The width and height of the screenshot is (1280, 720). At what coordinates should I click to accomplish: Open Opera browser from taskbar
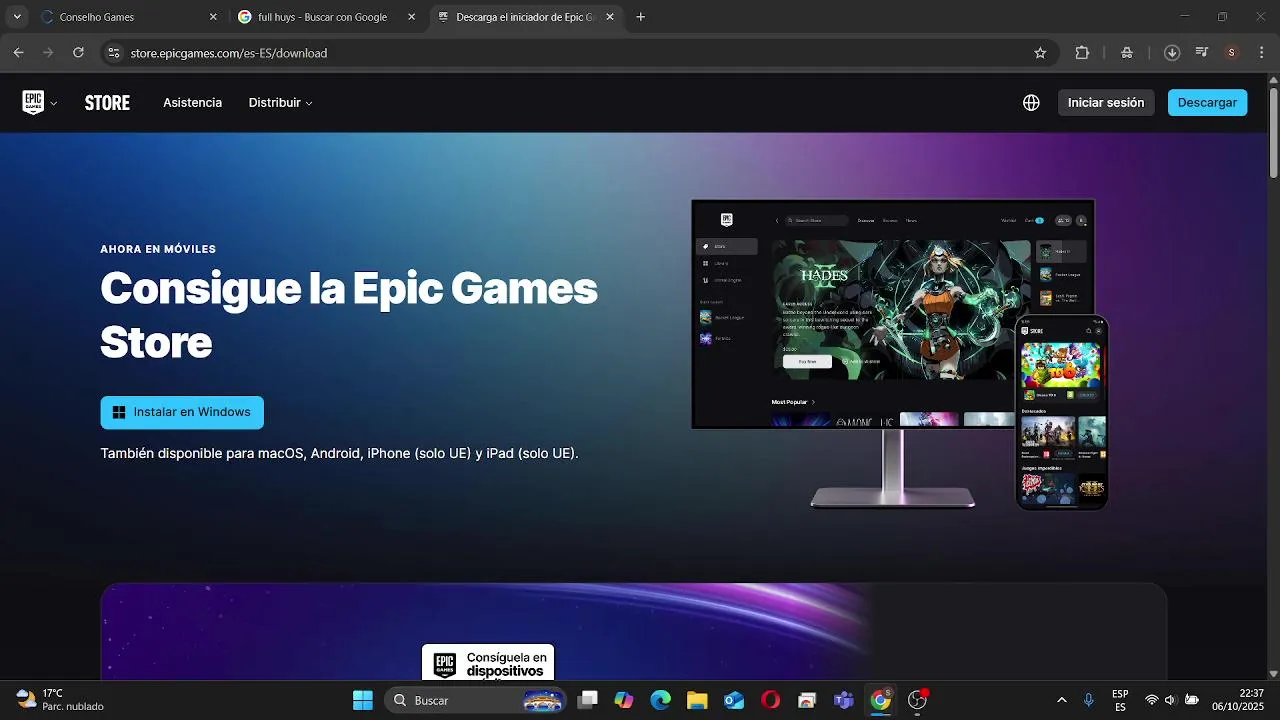click(771, 700)
